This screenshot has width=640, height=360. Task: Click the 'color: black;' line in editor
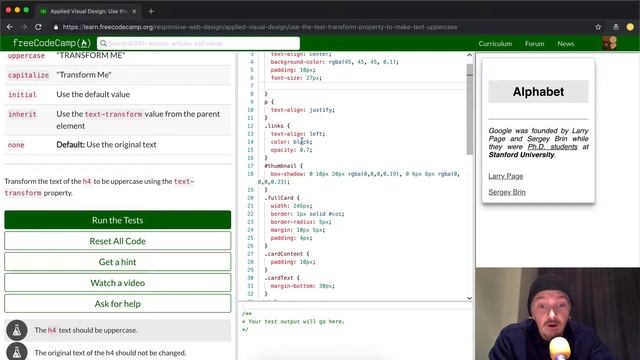pos(291,142)
